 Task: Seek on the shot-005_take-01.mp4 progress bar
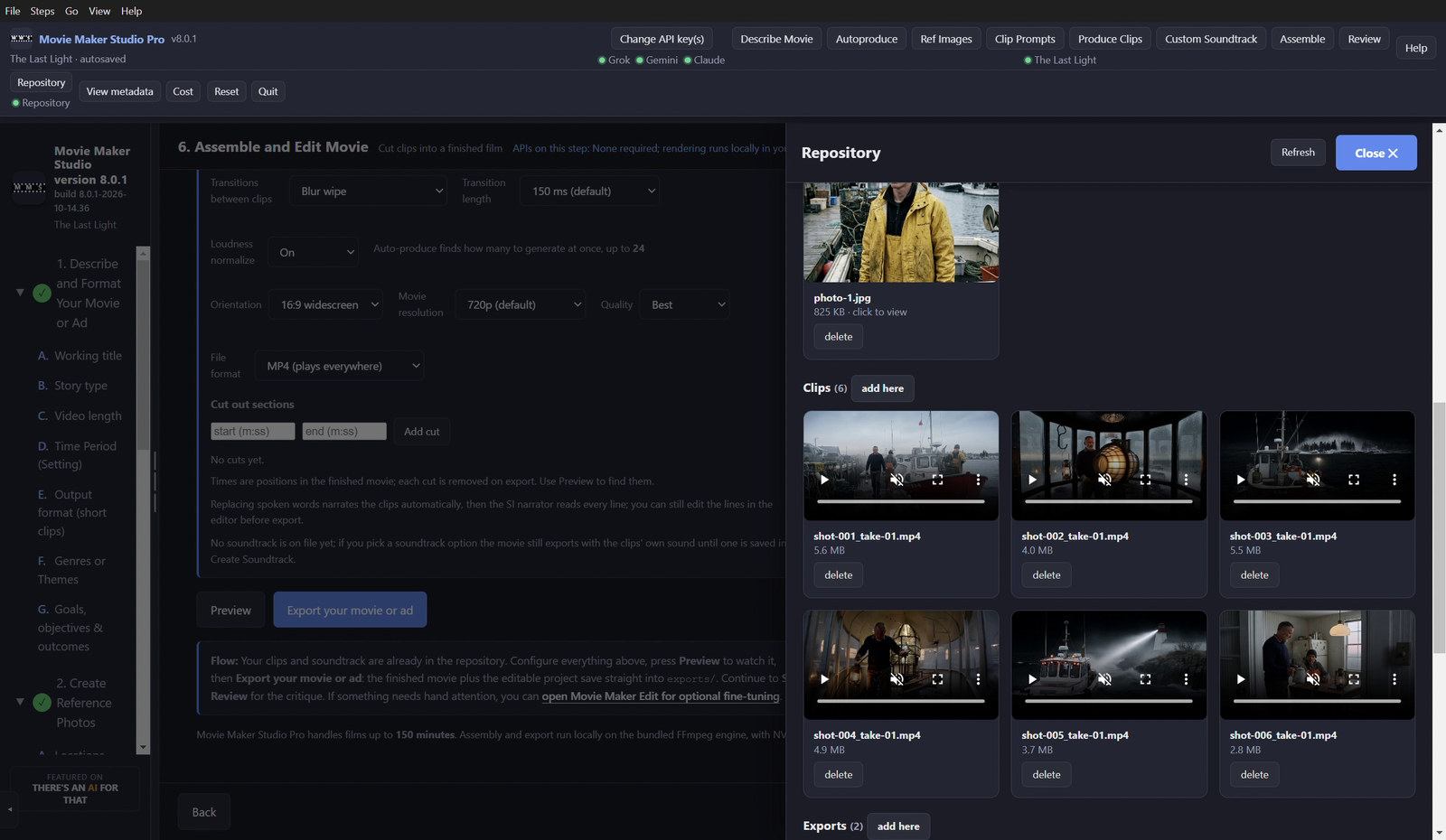tap(1109, 701)
